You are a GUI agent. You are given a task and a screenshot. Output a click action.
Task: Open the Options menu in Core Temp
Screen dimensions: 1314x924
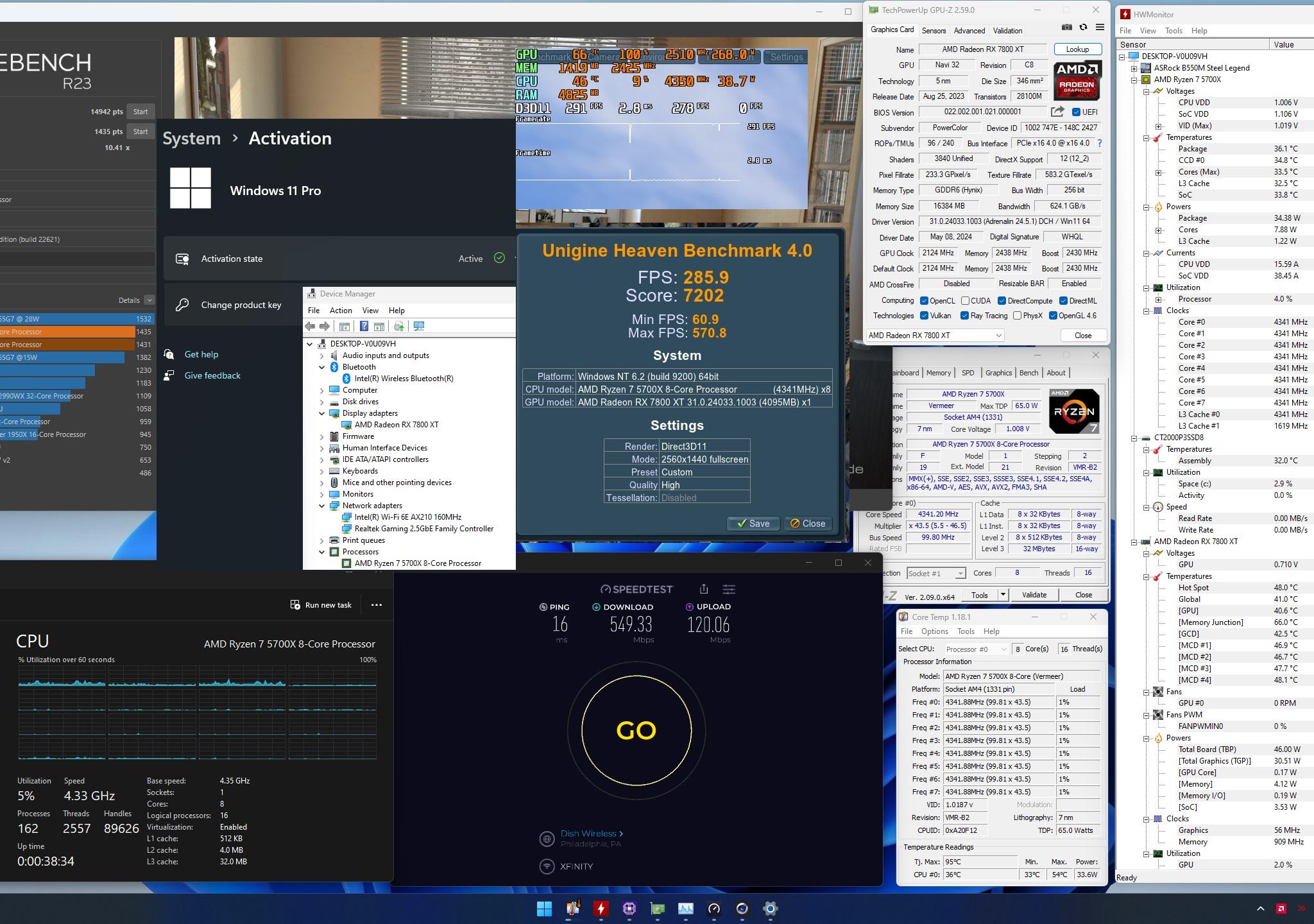934,631
